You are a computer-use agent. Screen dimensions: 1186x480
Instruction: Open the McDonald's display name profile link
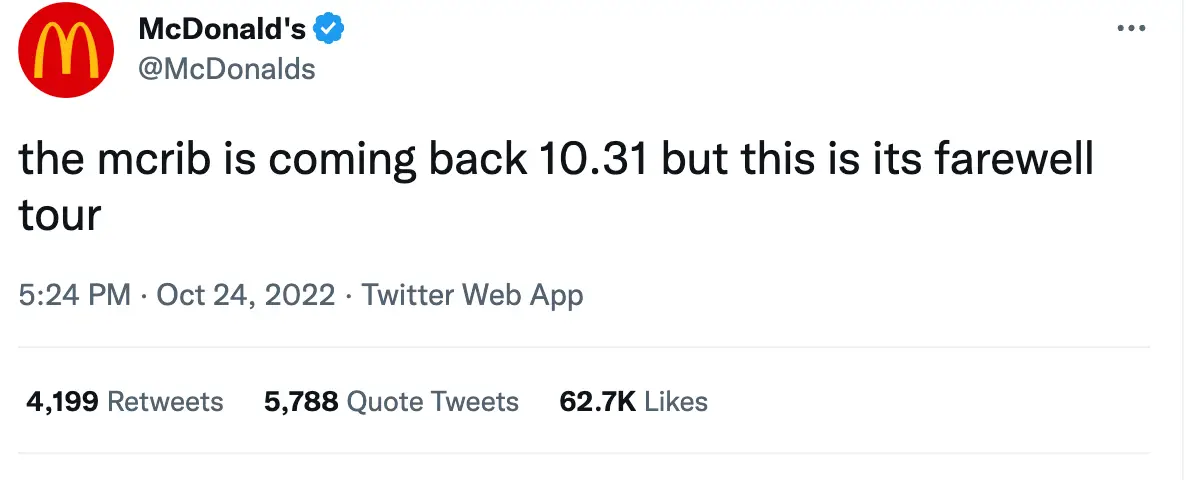[221, 30]
